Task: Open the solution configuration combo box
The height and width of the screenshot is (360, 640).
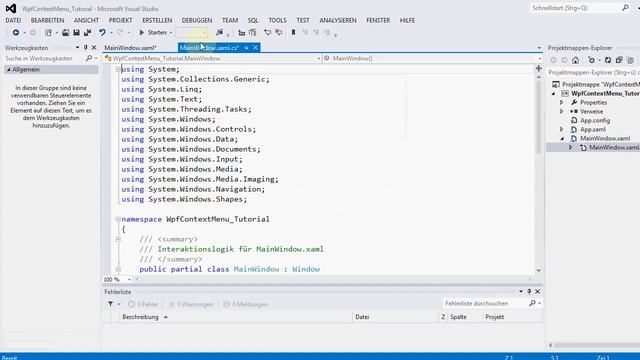Action: pyautogui.click(x=192, y=33)
